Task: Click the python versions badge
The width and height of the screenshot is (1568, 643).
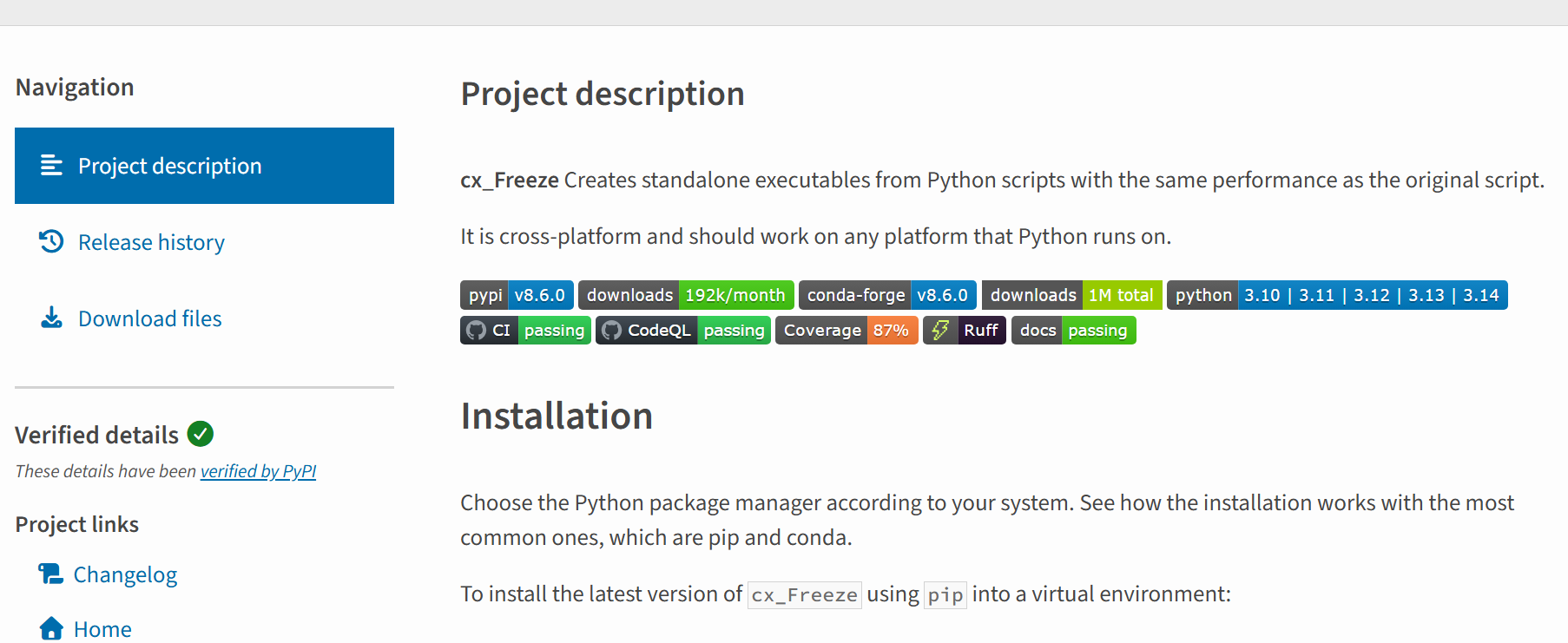Action: (1336, 296)
